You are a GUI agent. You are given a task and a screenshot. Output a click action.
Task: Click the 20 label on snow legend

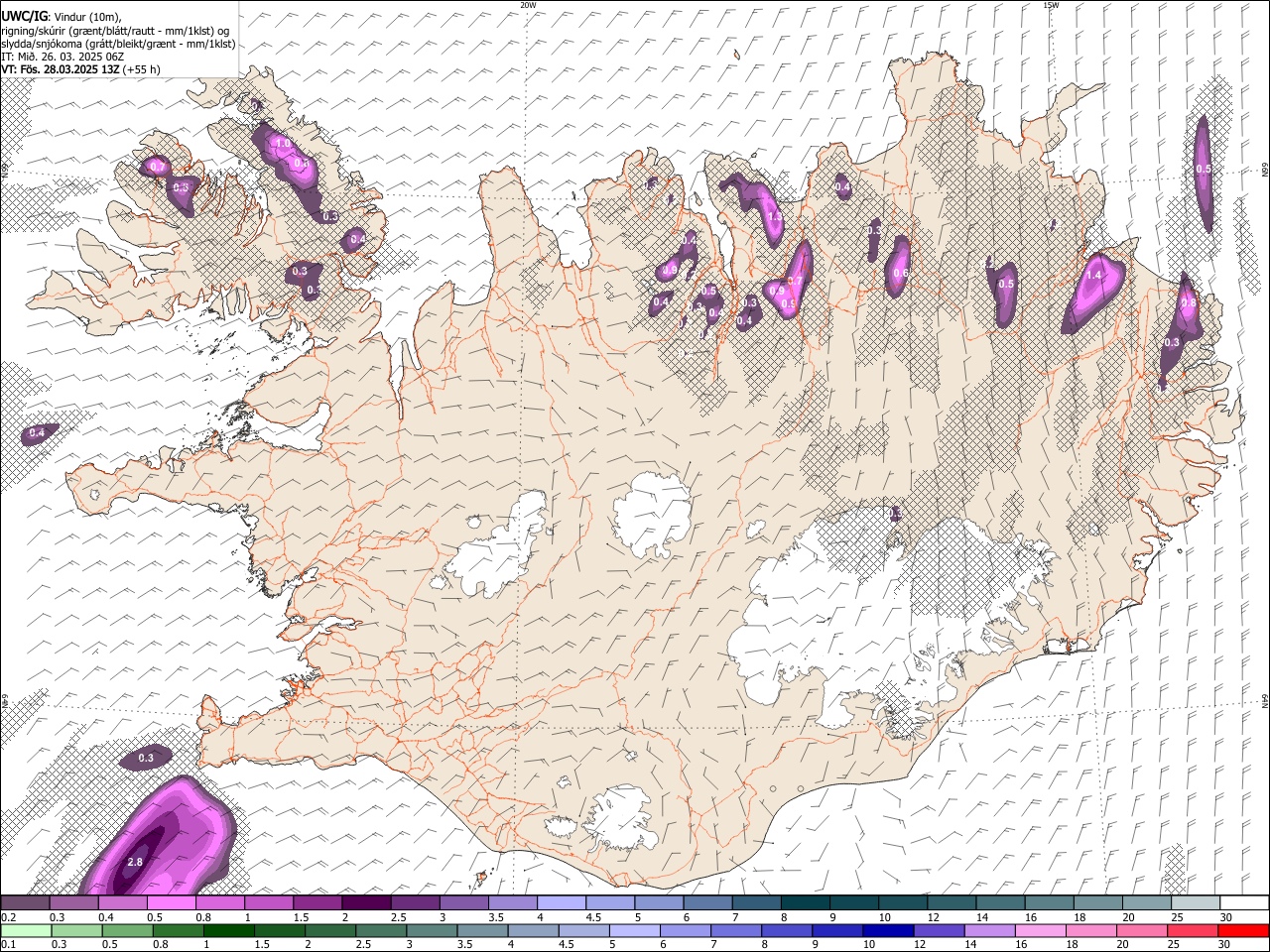click(1126, 917)
